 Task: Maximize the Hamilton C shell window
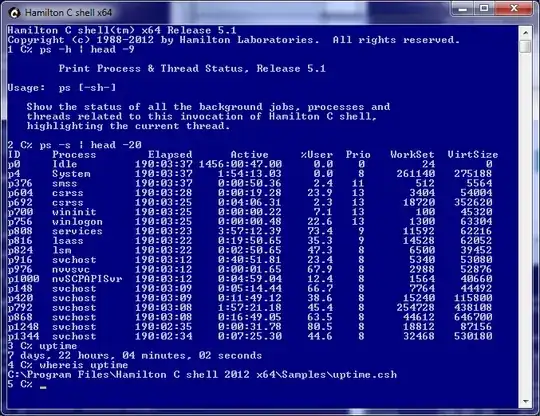pos(484,8)
